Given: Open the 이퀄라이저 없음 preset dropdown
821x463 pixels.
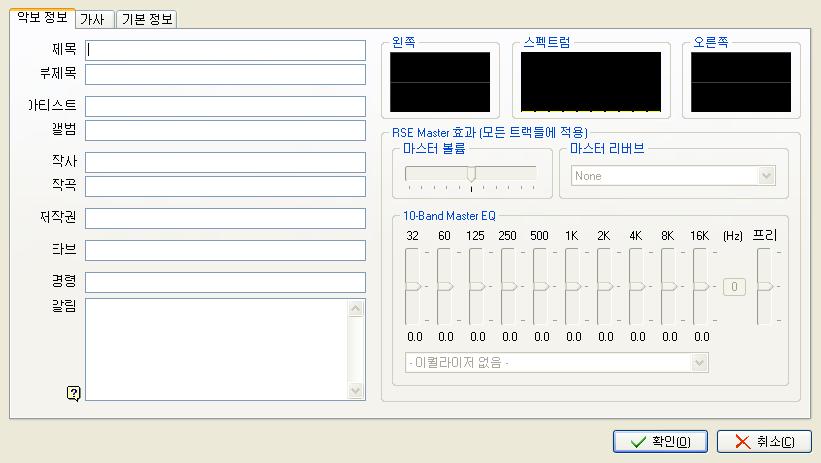Looking at the screenshot, I should pos(557,362).
